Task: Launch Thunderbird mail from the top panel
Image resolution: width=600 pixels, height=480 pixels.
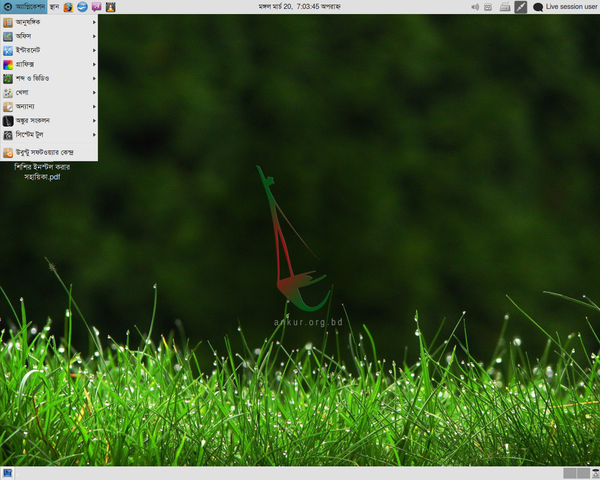Action: coord(82,7)
